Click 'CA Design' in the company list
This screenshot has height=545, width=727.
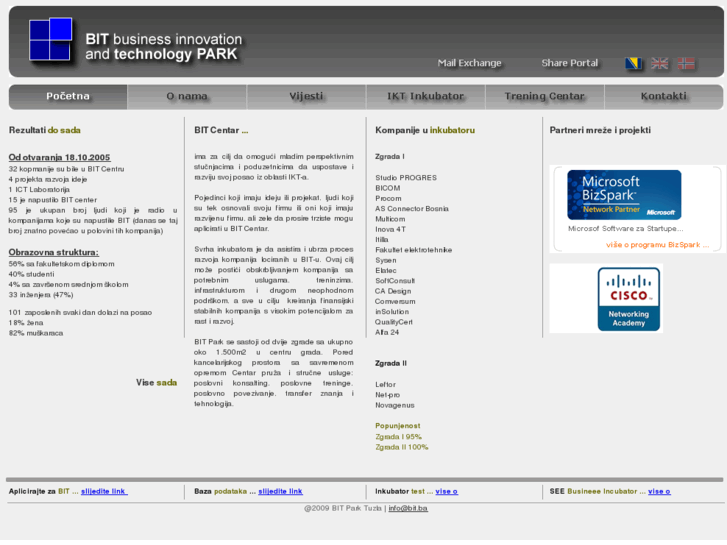tap(393, 291)
